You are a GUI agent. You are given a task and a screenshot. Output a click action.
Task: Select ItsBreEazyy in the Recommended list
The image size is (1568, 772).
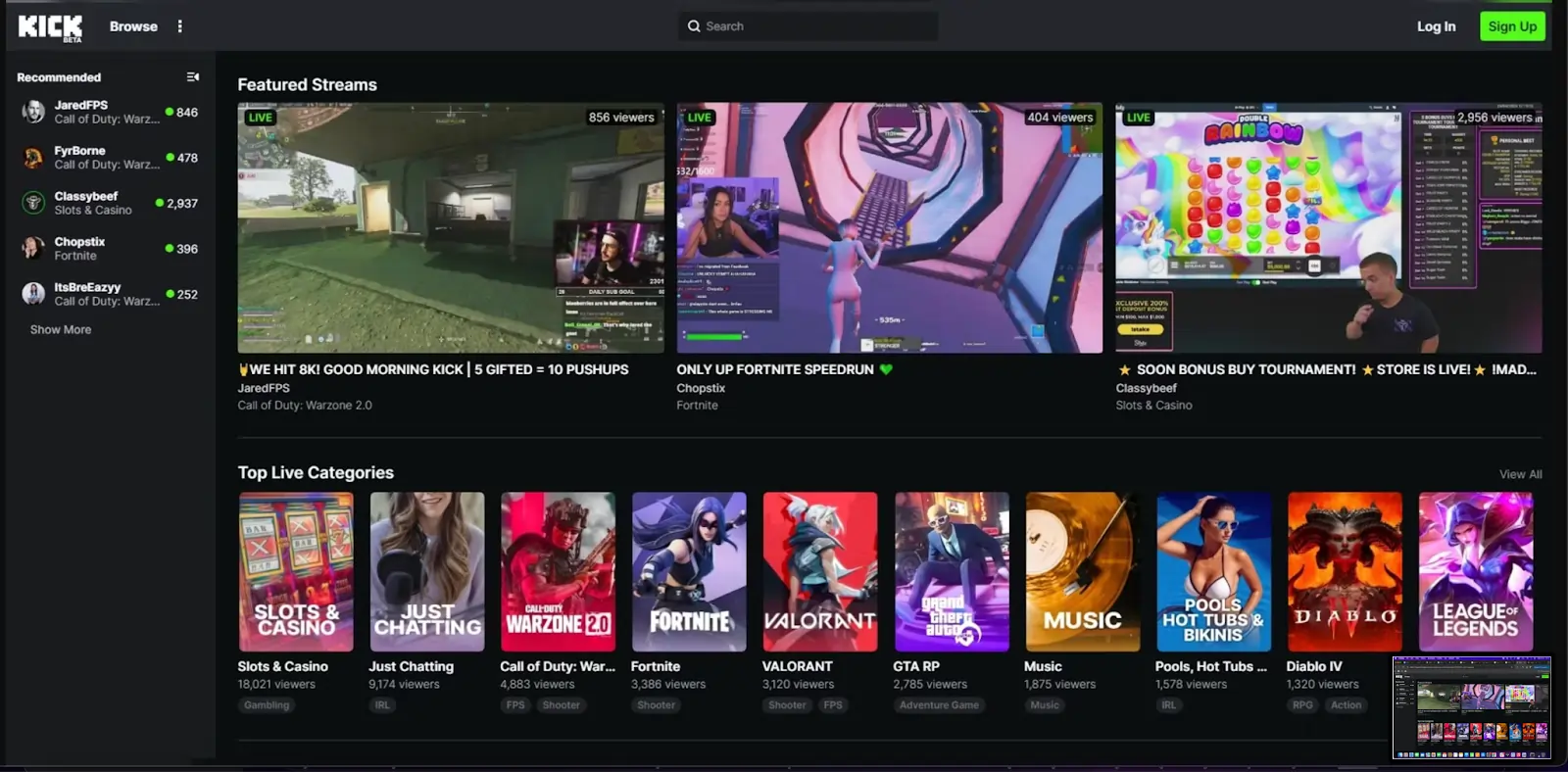click(x=108, y=294)
